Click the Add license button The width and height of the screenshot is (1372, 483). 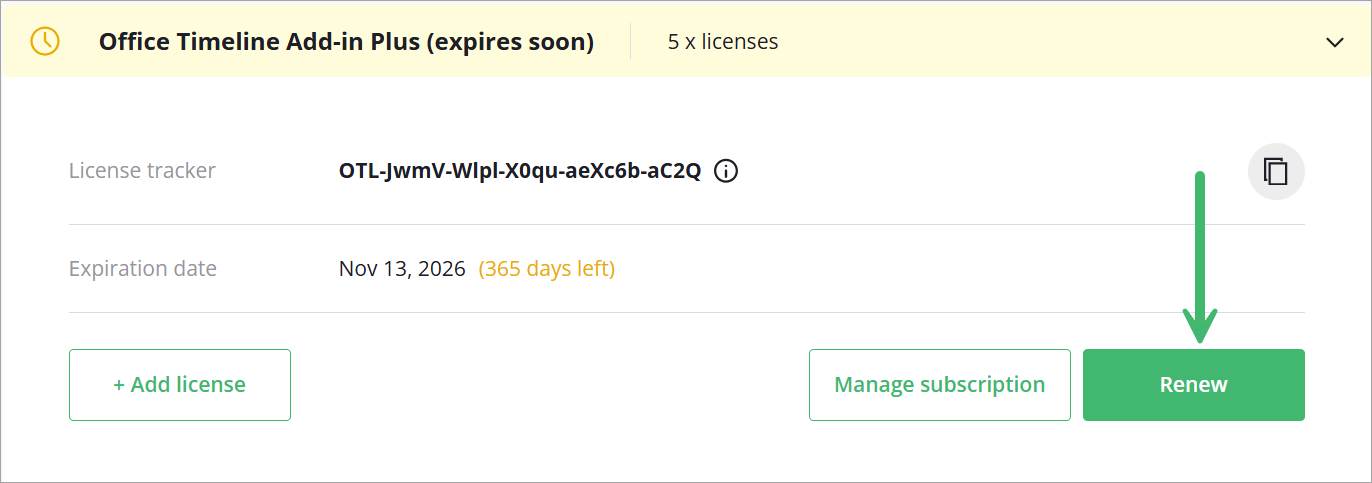[180, 385]
